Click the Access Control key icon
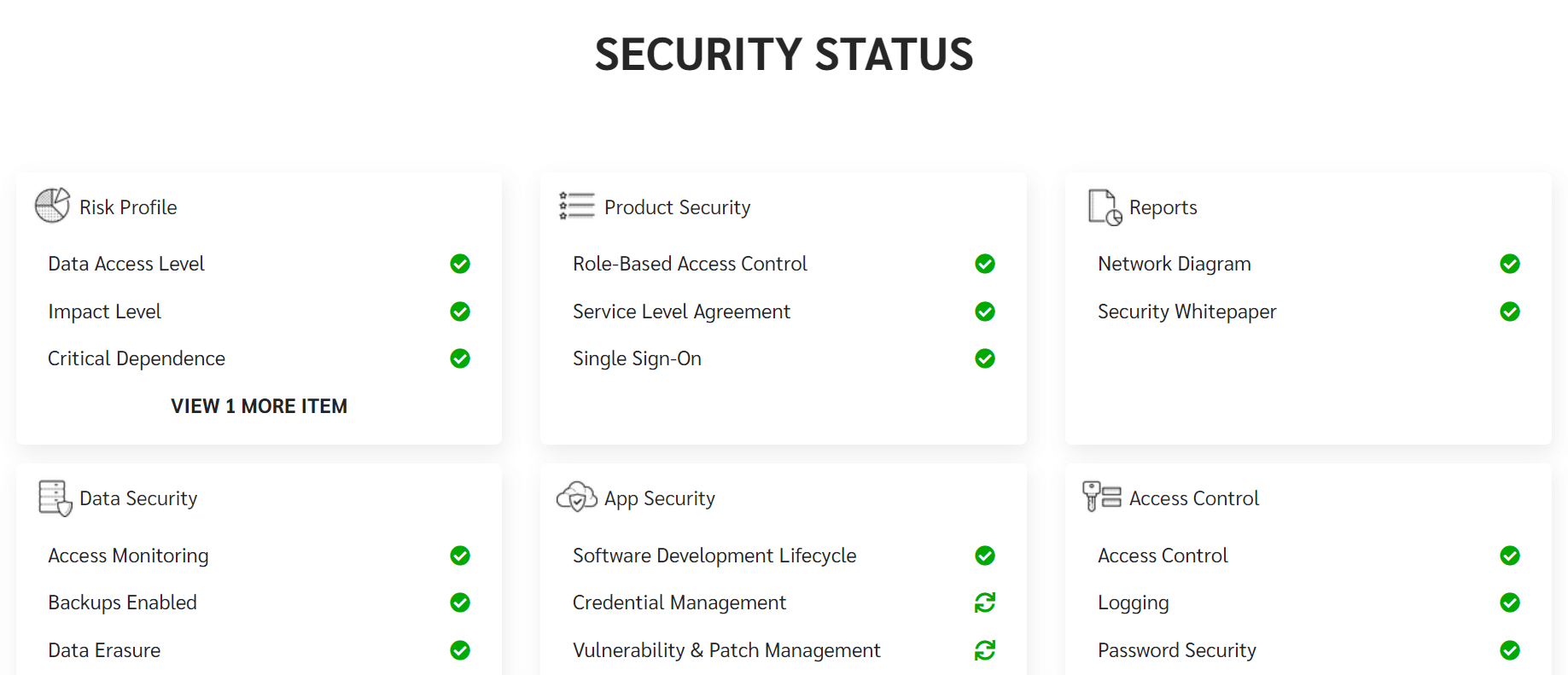Image resolution: width=1568 pixels, height=675 pixels. [x=1102, y=496]
